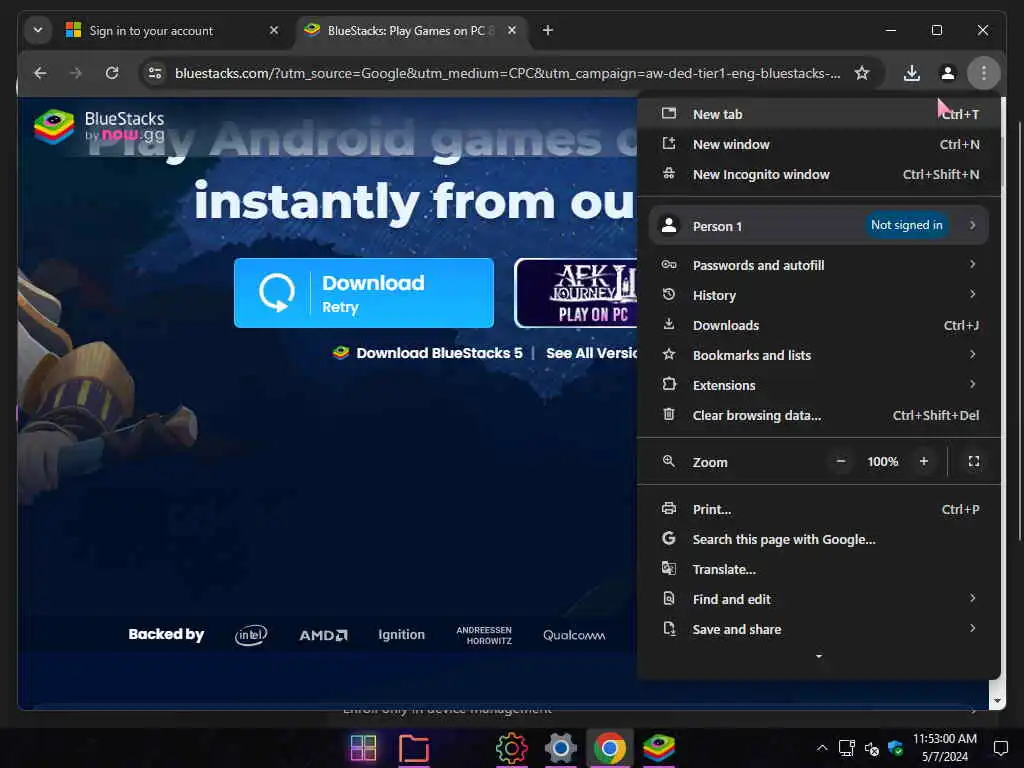Image resolution: width=1024 pixels, height=768 pixels.
Task: Click the 100% zoom level value
Action: click(x=882, y=462)
